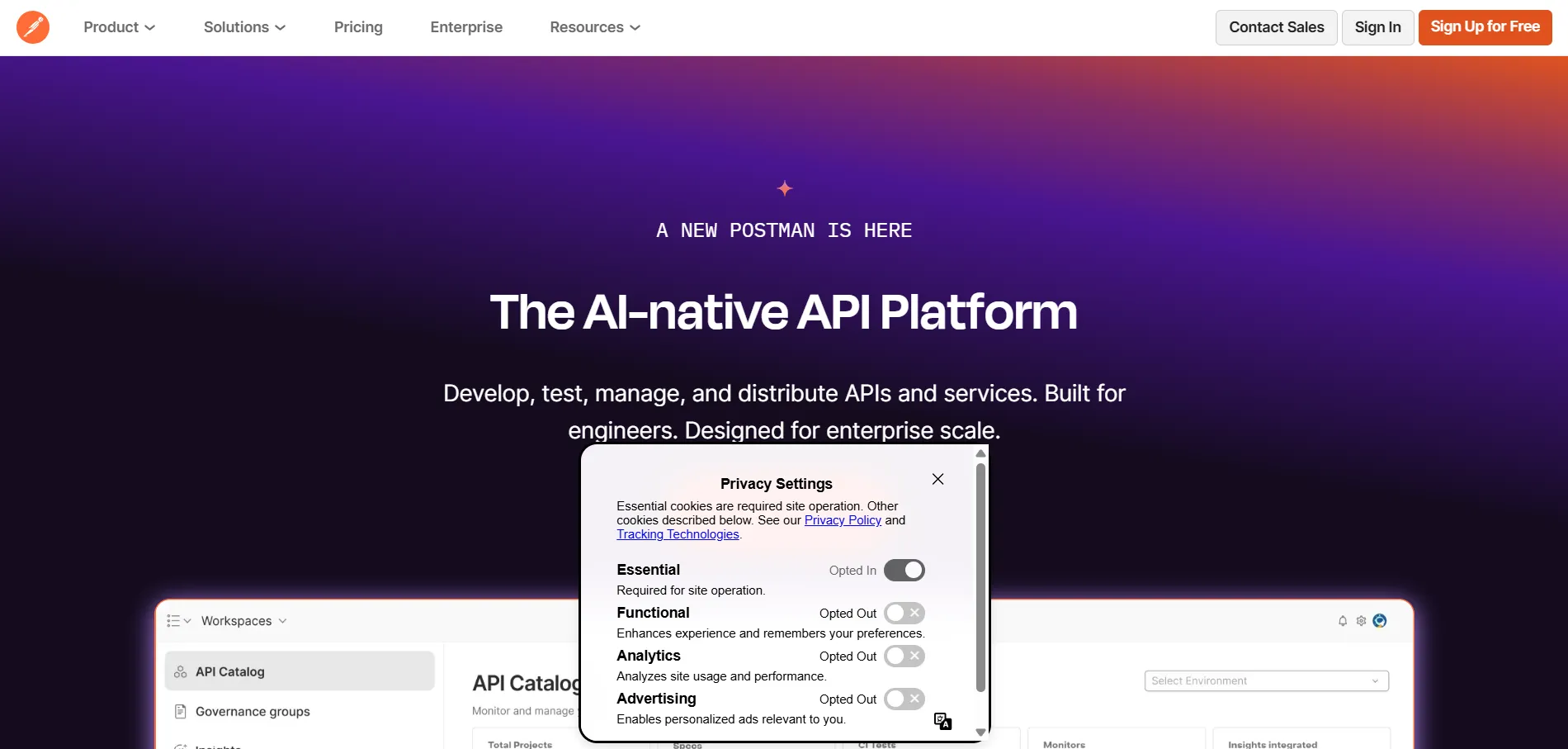Screen dimensions: 1568x749
Task: Click the language translate icon in Privacy Settings
Action: tap(942, 721)
